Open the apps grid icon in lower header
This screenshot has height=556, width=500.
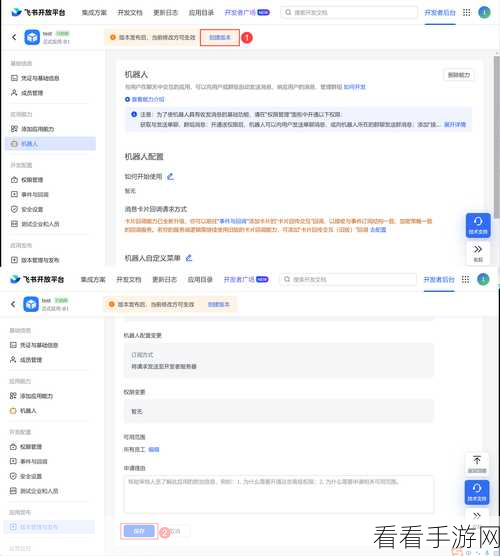tap(466, 279)
